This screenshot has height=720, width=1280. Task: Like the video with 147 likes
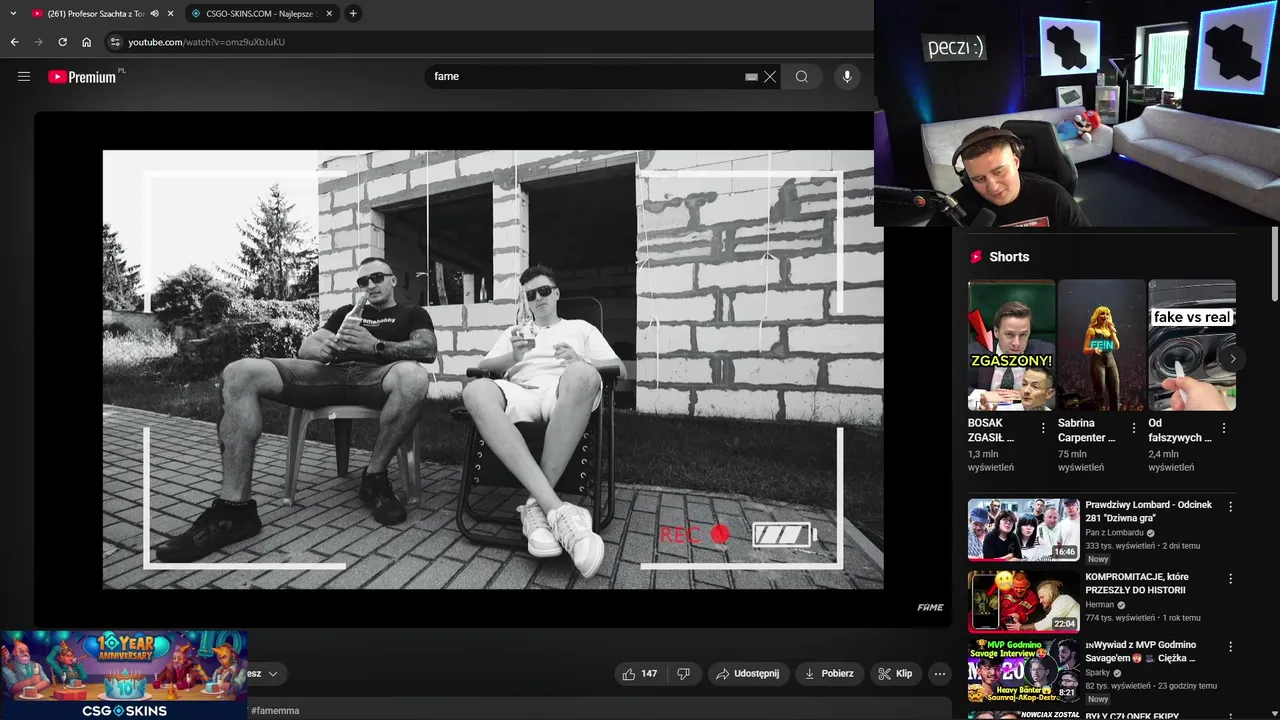[640, 674]
